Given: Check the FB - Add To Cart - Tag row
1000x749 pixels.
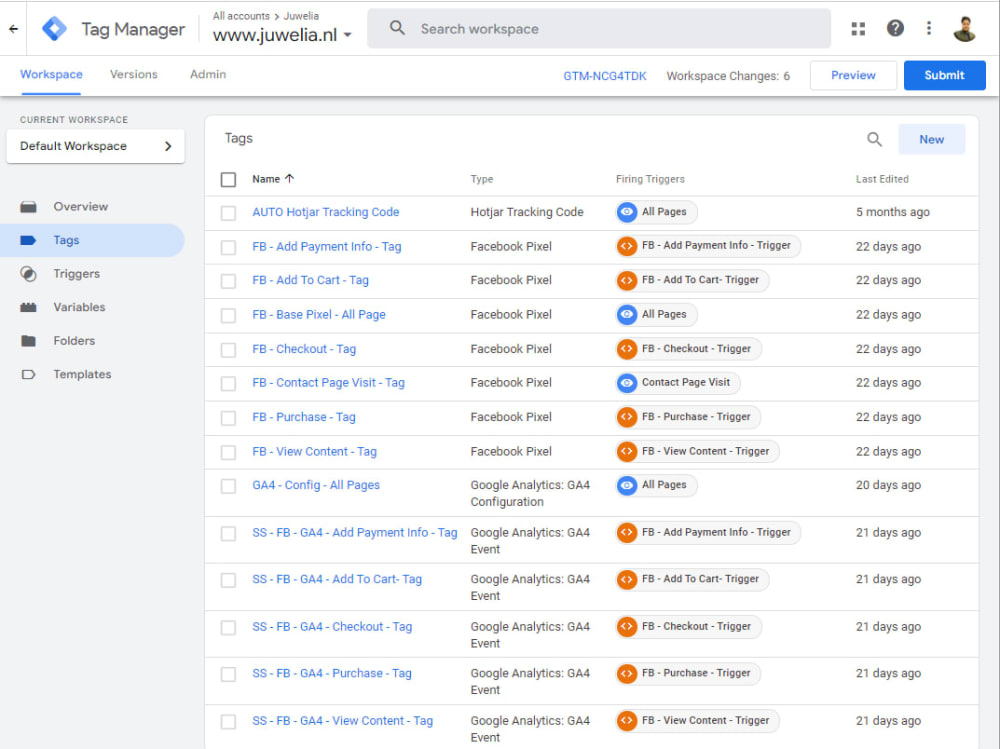Looking at the screenshot, I should click(x=228, y=281).
